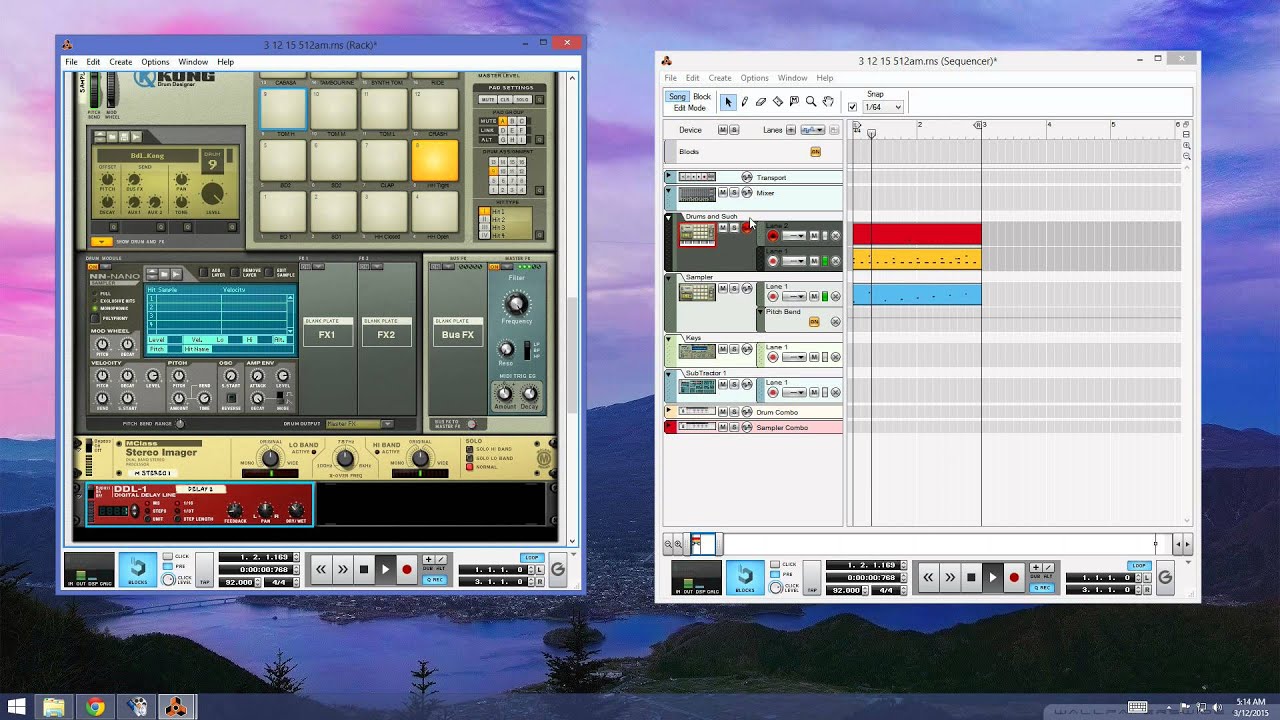Toggle the Blocks track ON button

pyautogui.click(x=815, y=152)
